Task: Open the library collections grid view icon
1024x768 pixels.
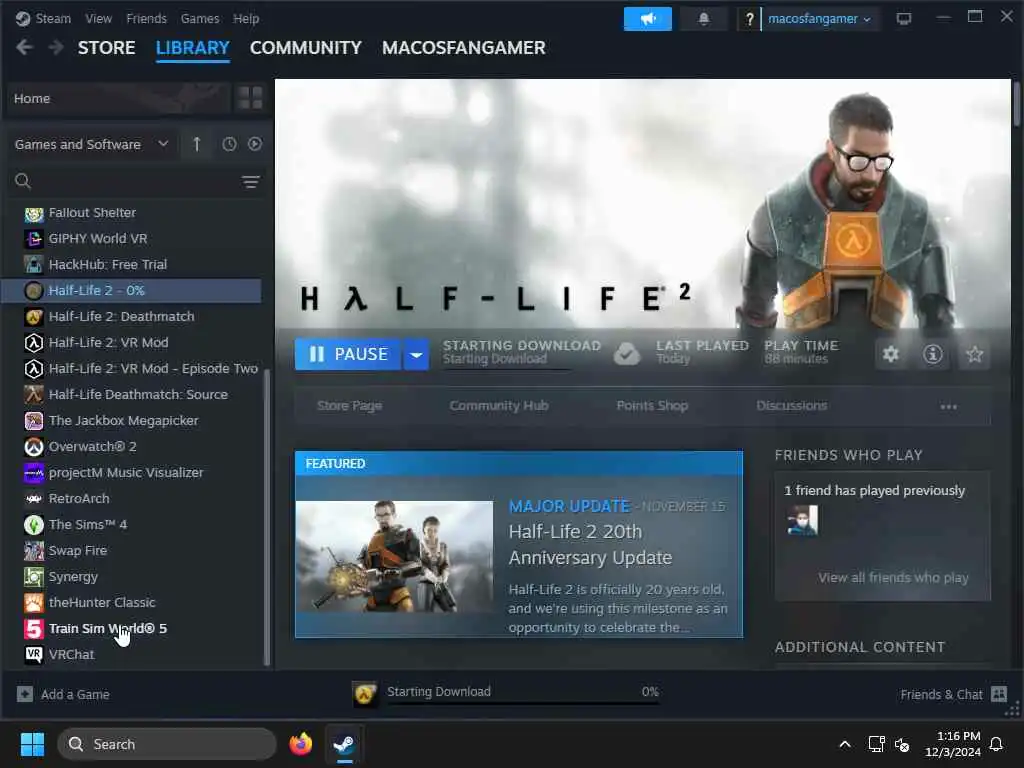Action: click(x=250, y=98)
